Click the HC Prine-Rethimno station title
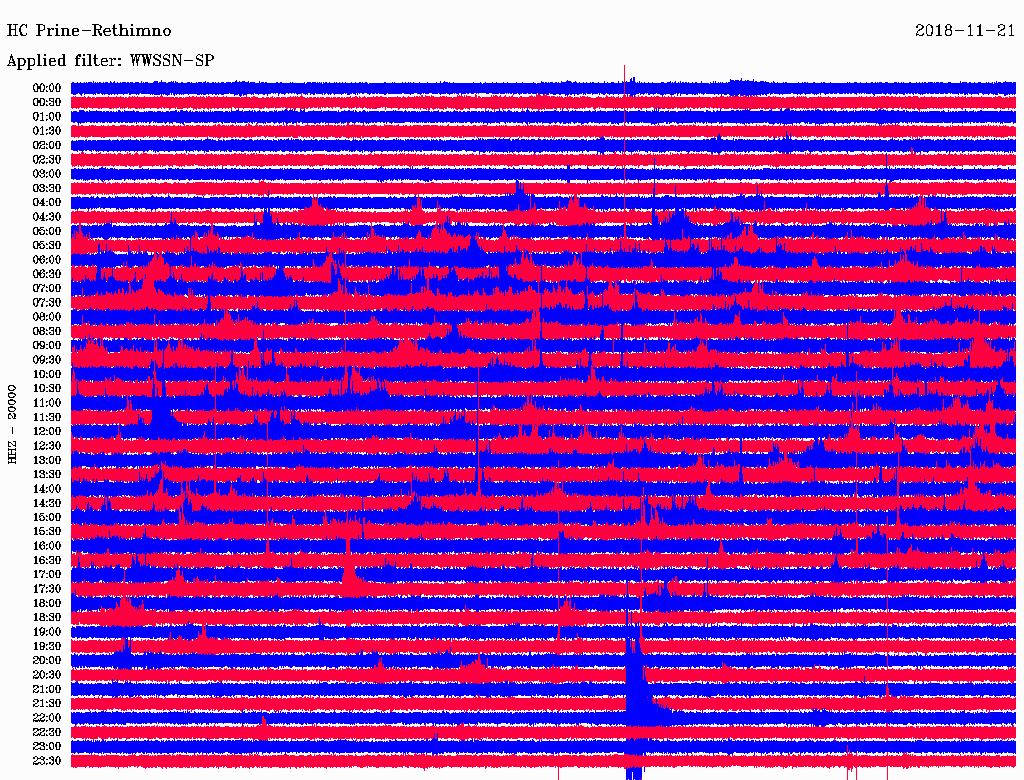The width and height of the screenshot is (1024, 780). [x=89, y=31]
